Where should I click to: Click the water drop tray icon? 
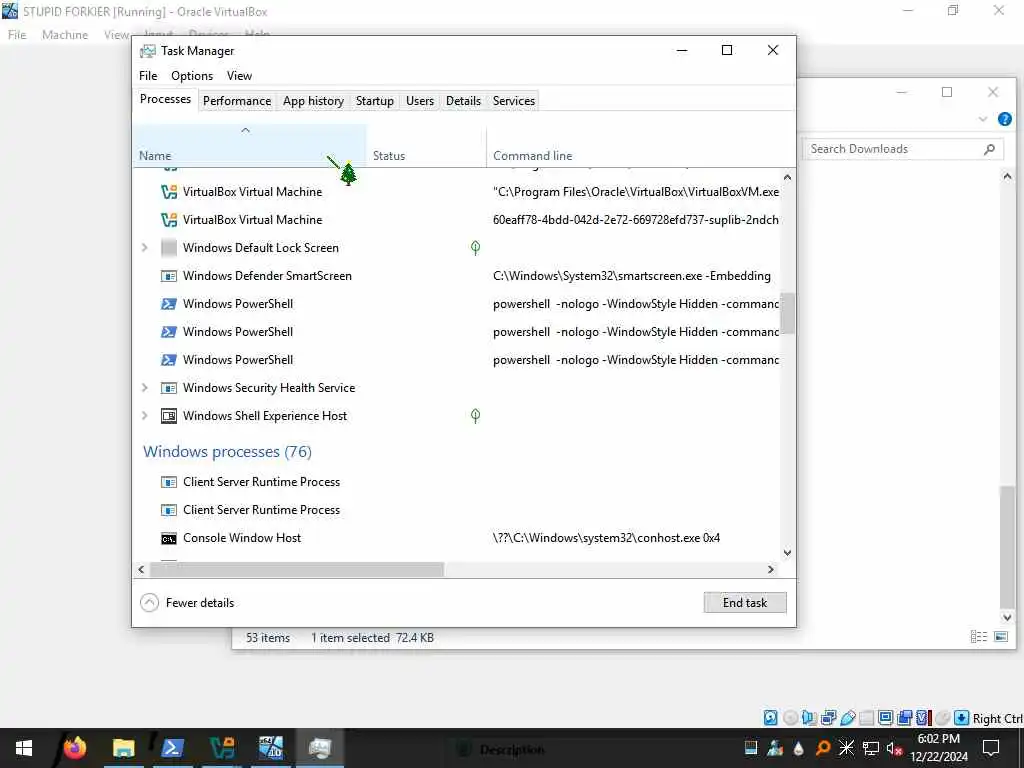click(x=799, y=748)
